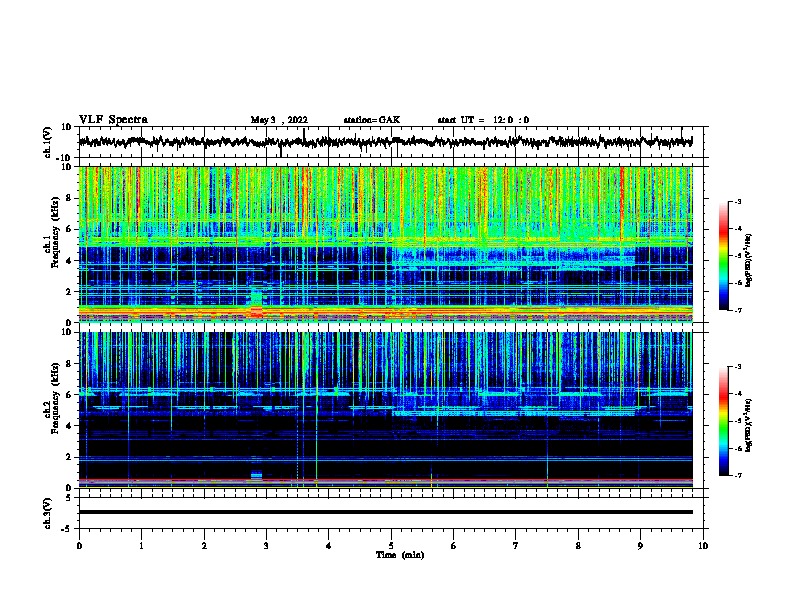
Task: Click the time axis tick label "7"
Action: [x=516, y=546]
